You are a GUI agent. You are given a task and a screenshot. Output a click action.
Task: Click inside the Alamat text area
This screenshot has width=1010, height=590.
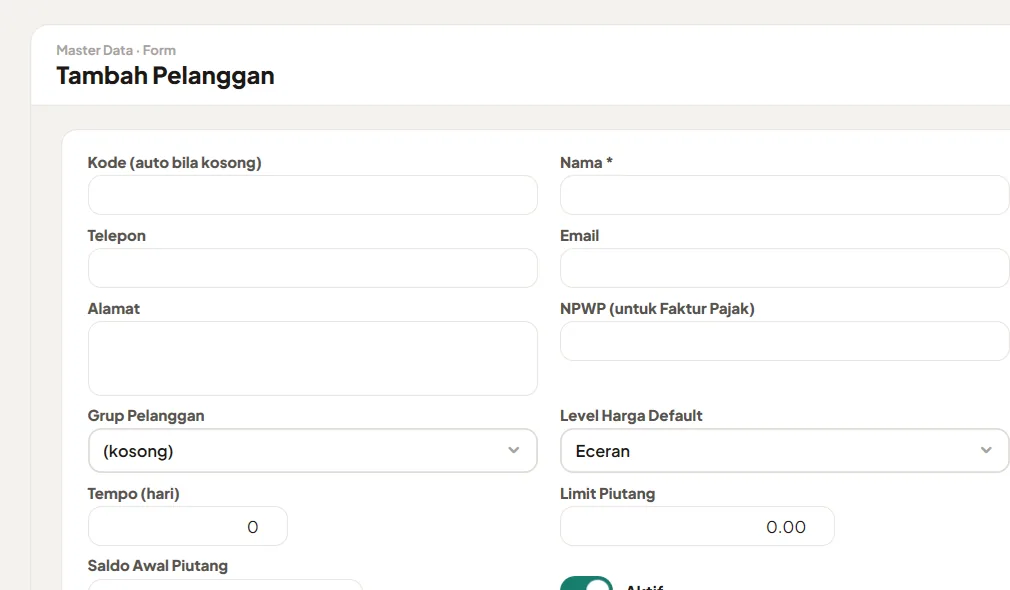312,358
